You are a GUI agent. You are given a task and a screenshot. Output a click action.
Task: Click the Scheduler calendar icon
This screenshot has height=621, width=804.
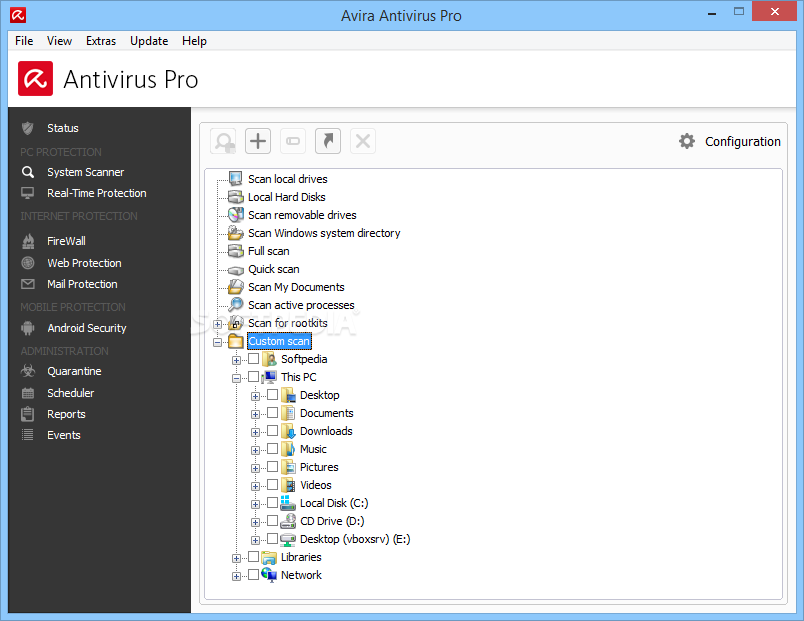(28, 393)
